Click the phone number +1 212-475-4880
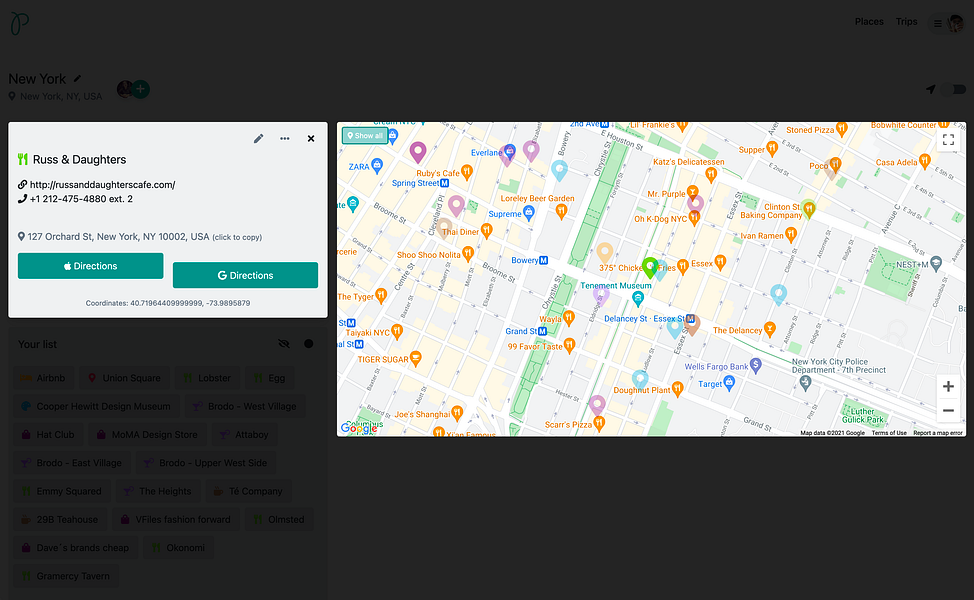 [x=81, y=199]
